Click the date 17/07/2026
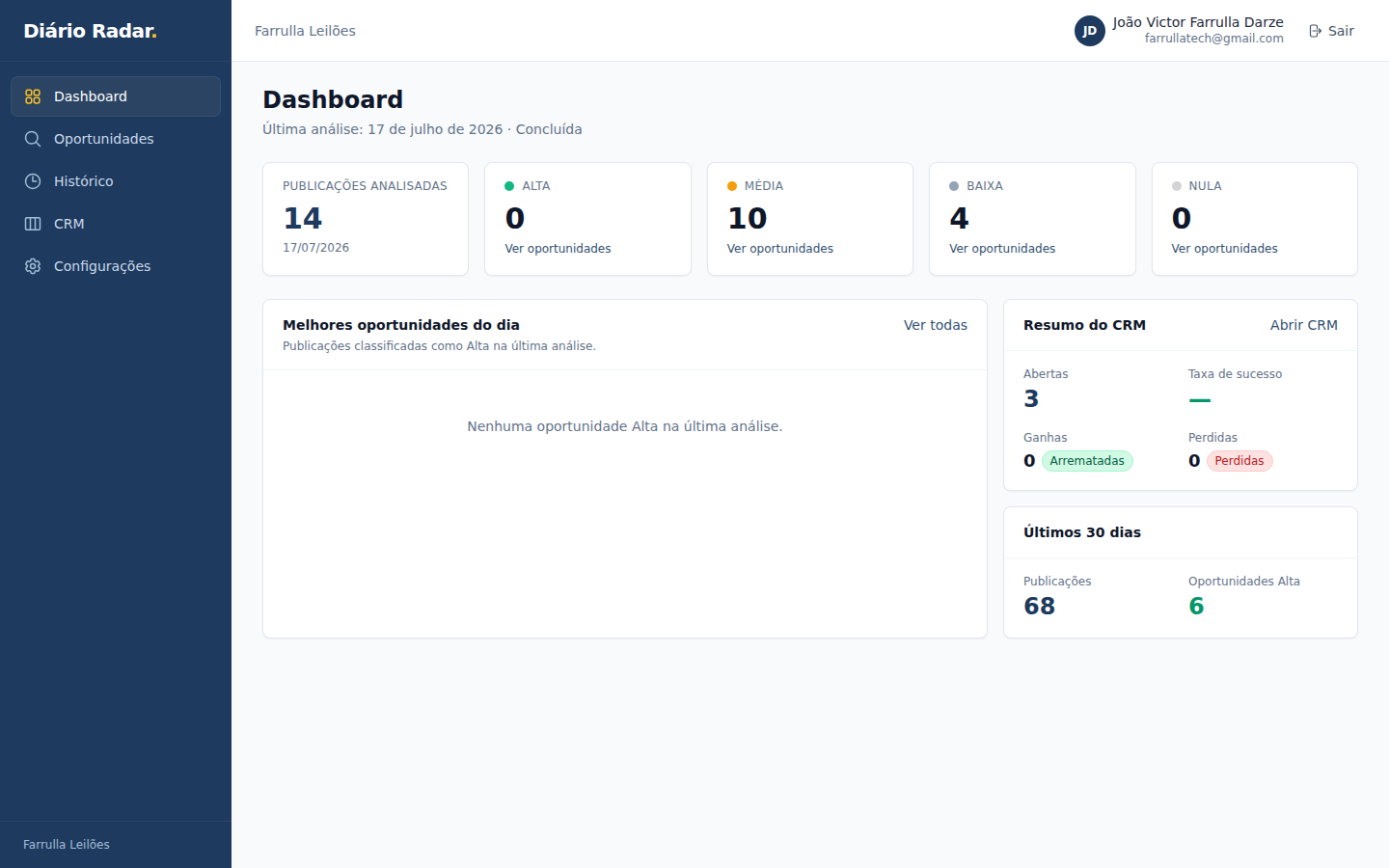The height and width of the screenshot is (868, 1389). pyautogui.click(x=316, y=248)
